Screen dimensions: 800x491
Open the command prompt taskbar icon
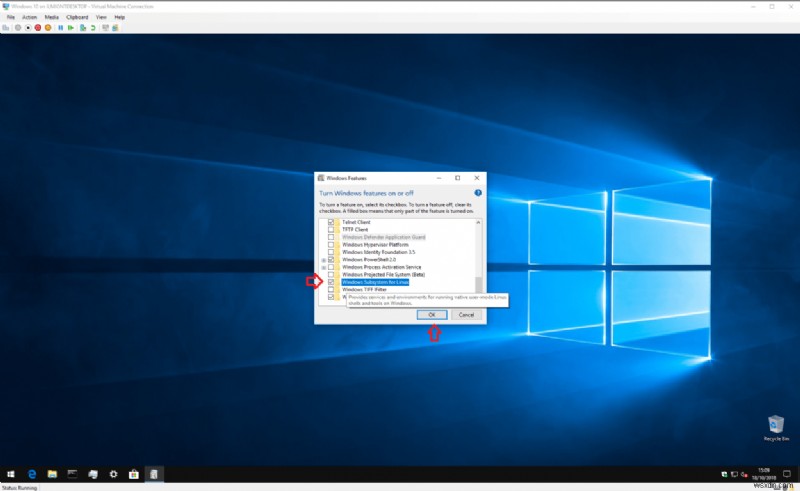click(x=72, y=474)
